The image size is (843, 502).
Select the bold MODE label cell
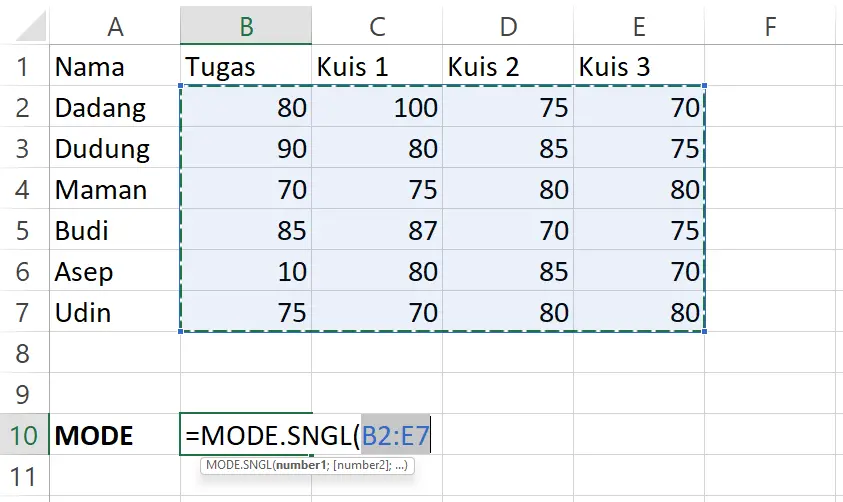[115, 435]
